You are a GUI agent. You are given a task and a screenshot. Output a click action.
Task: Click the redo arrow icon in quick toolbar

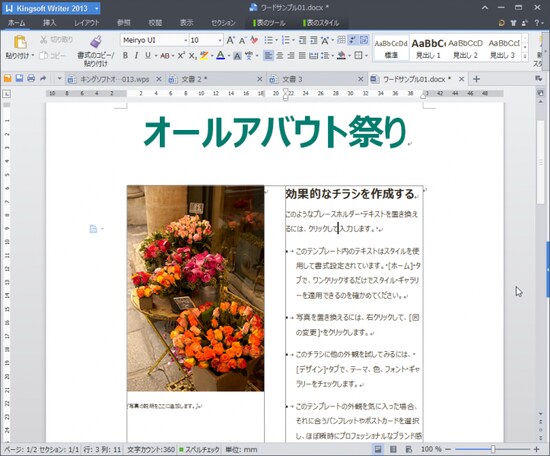tap(43, 78)
